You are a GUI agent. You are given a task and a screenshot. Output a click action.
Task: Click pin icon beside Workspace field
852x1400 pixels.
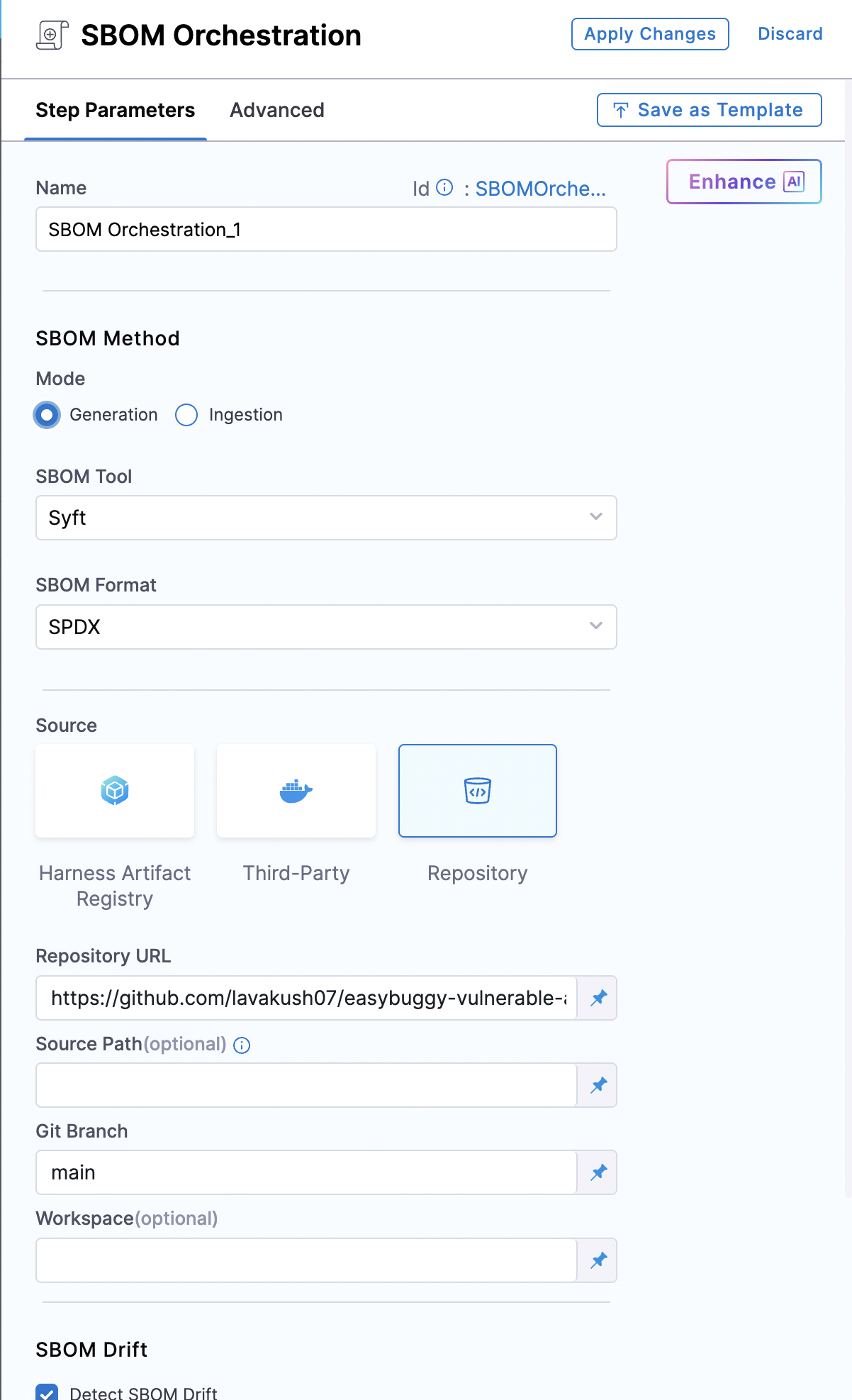click(598, 1260)
